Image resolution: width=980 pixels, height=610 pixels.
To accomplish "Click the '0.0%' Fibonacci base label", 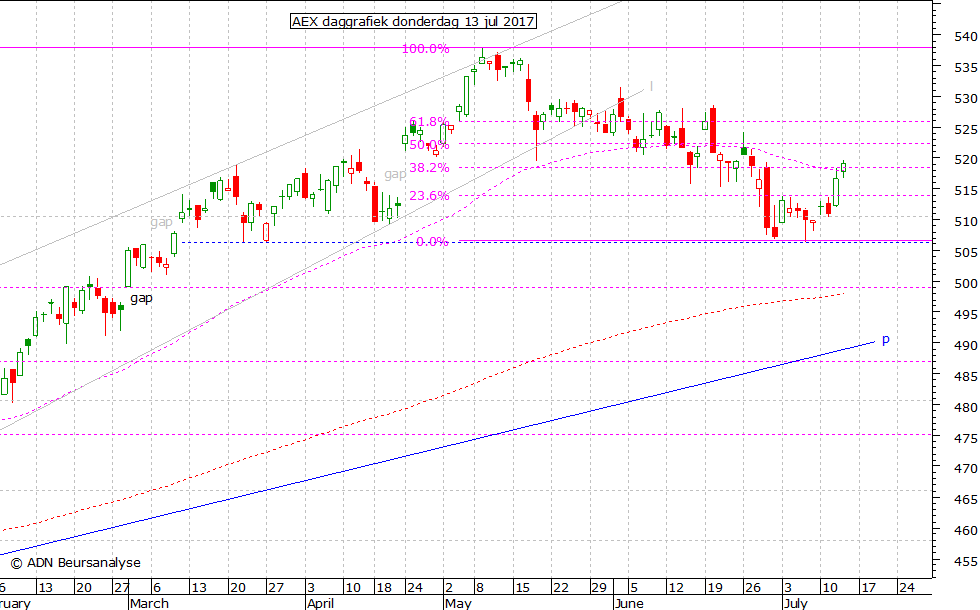I will pos(432,242).
